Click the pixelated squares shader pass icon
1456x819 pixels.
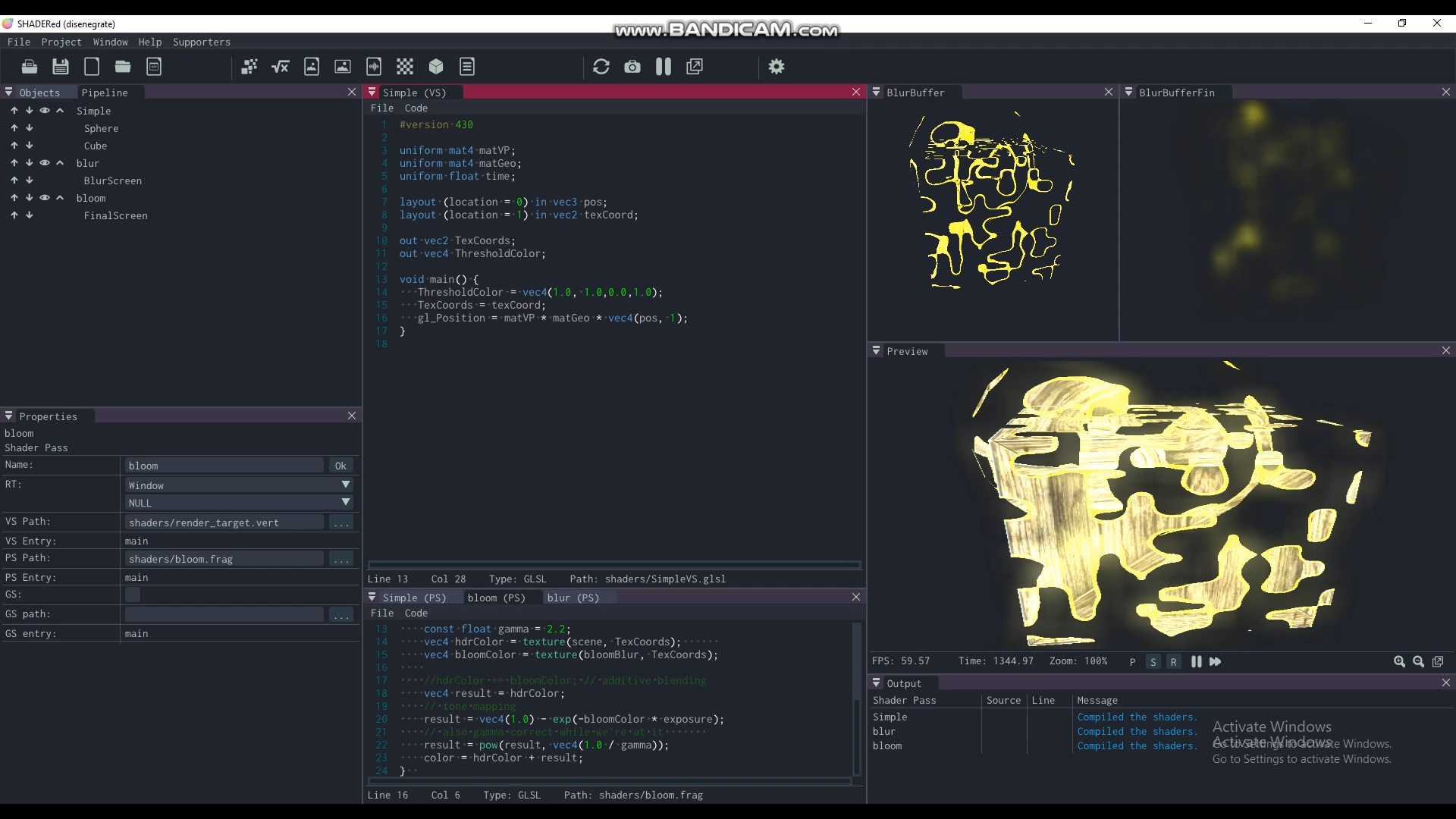[x=249, y=67]
